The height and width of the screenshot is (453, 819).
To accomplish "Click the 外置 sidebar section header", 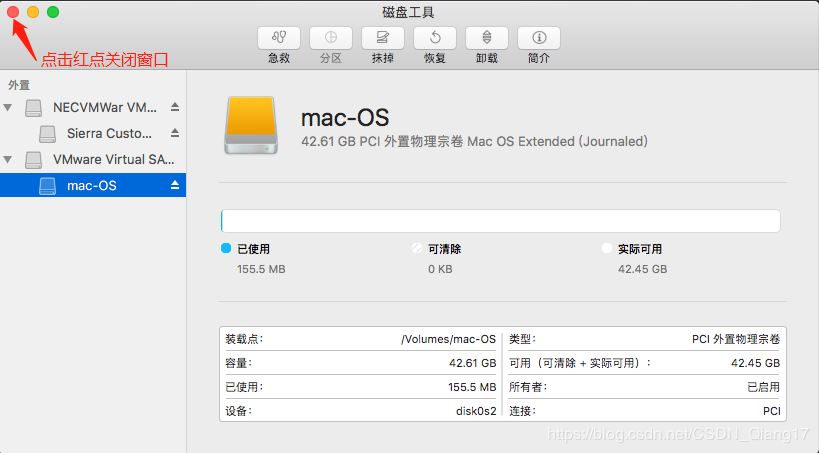I will [19, 85].
